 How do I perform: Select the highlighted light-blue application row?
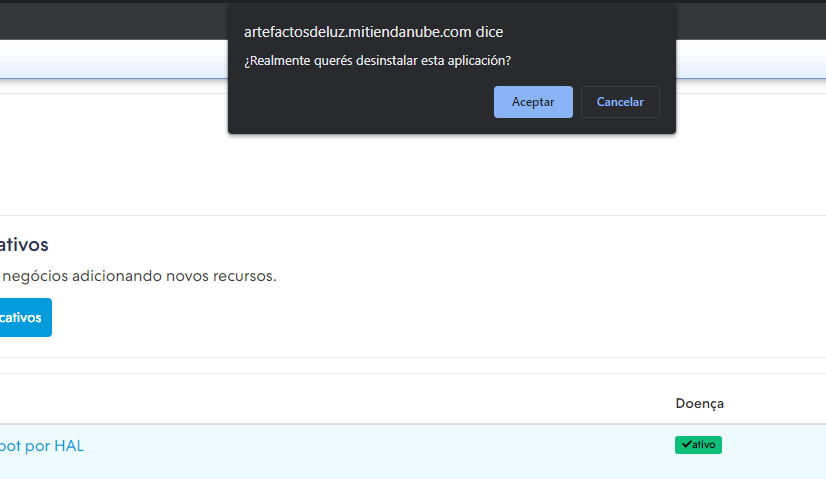click(400, 452)
